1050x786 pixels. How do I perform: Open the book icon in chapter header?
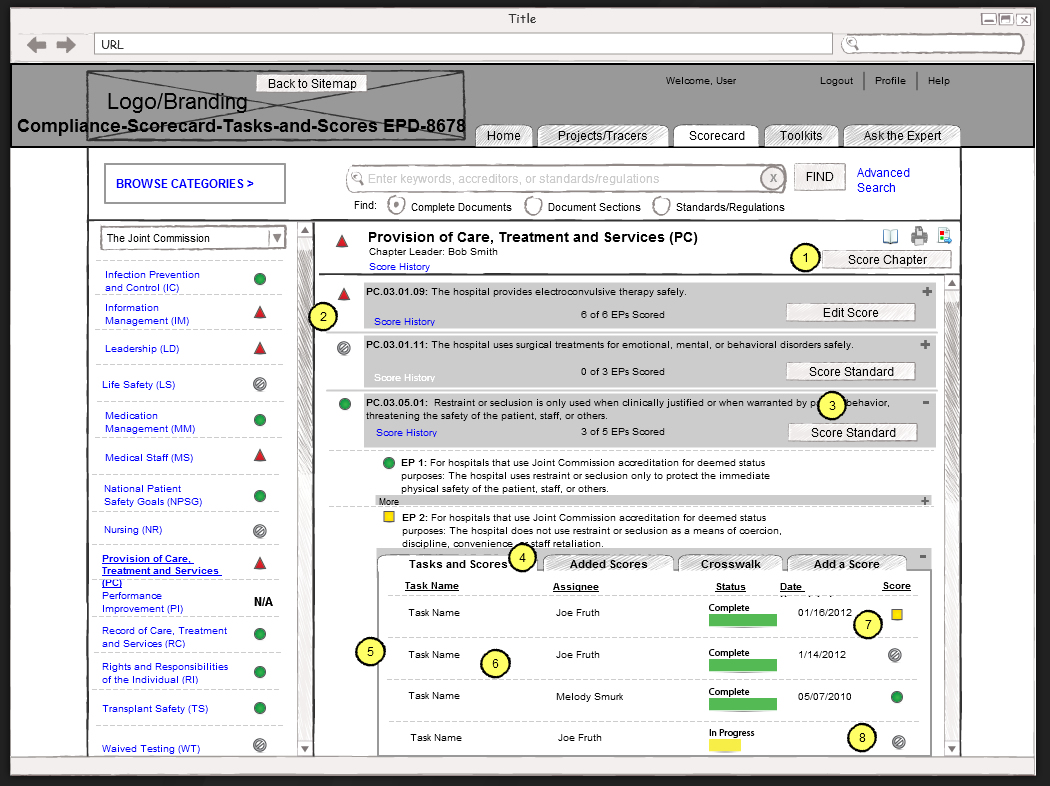[x=890, y=236]
